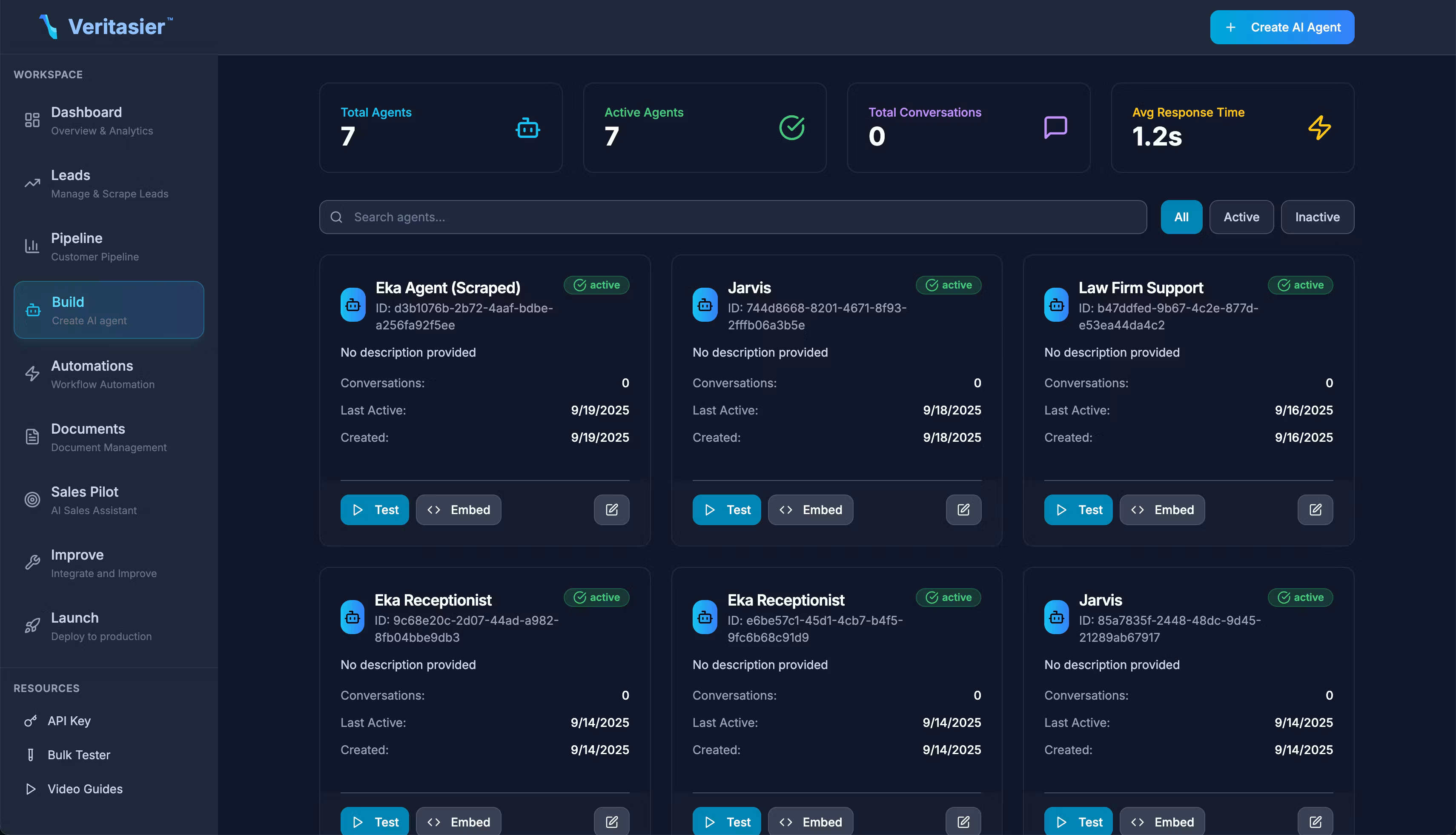Click the edit icon on the Eka Agent (Scraped) card

click(611, 510)
